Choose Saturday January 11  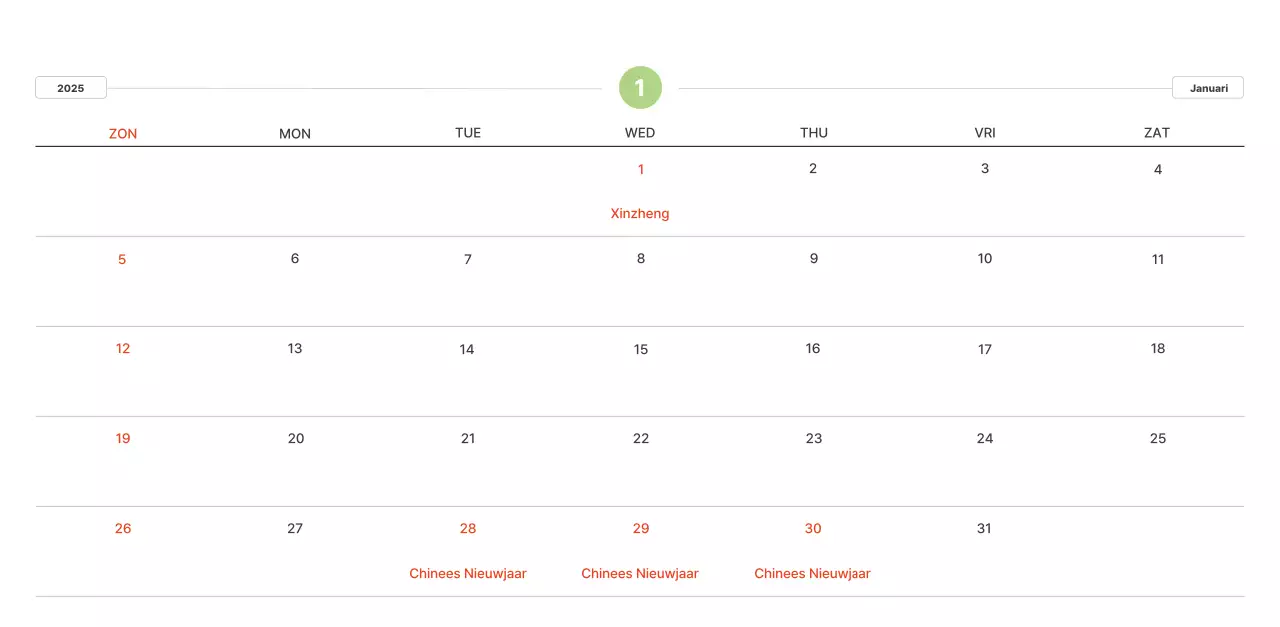(x=1158, y=259)
